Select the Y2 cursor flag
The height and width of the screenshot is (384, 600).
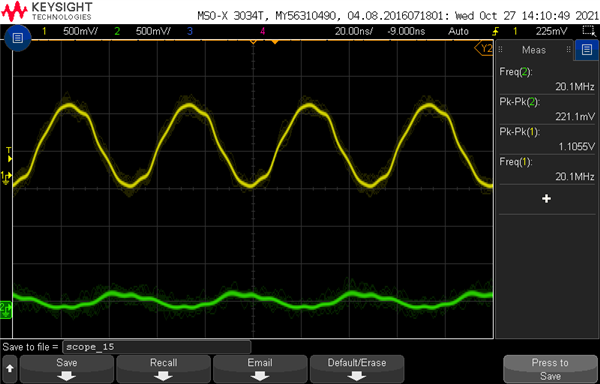[x=484, y=49]
